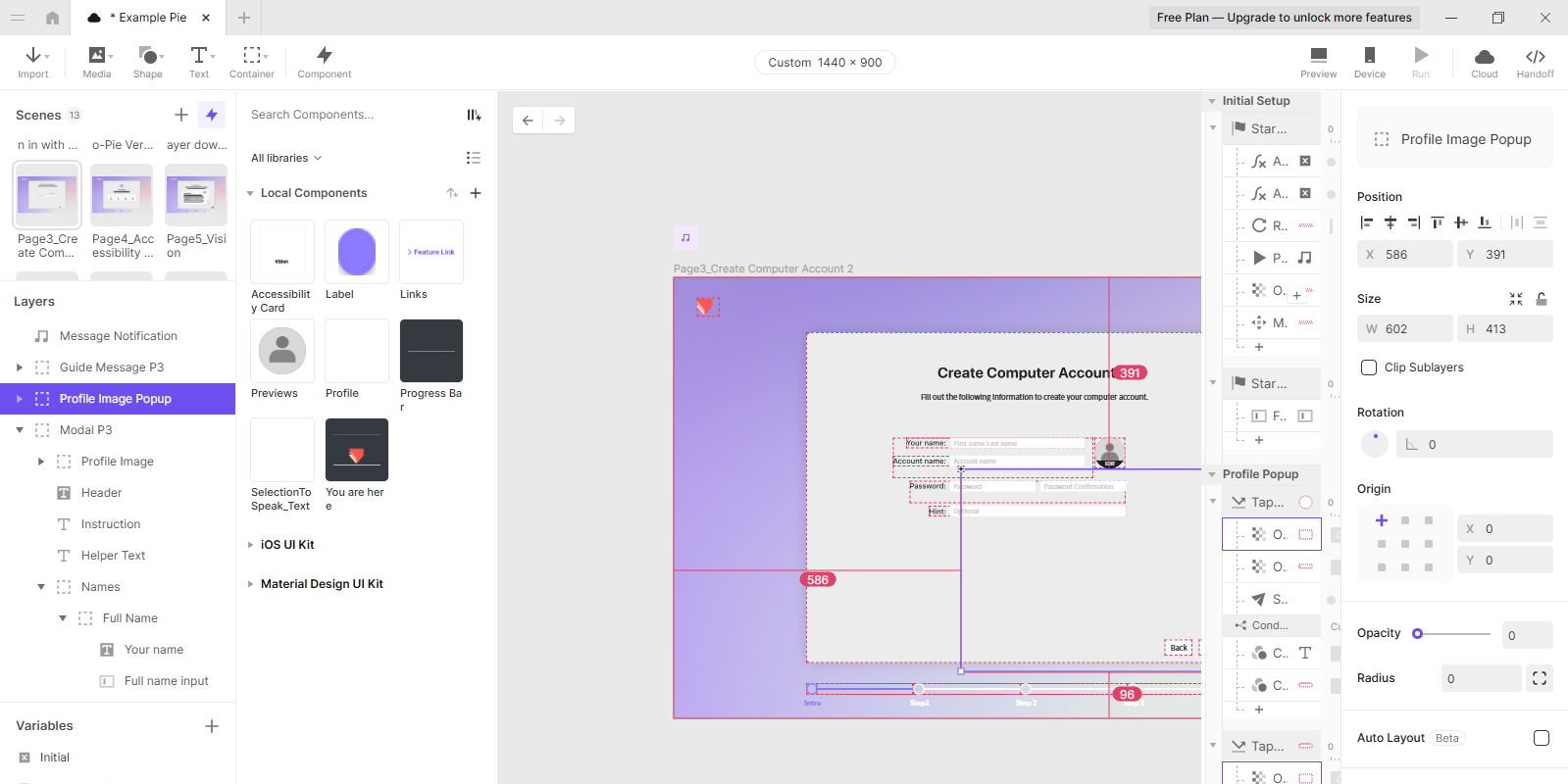Click the Media toolbar icon
The image size is (1568, 784).
tap(96, 62)
